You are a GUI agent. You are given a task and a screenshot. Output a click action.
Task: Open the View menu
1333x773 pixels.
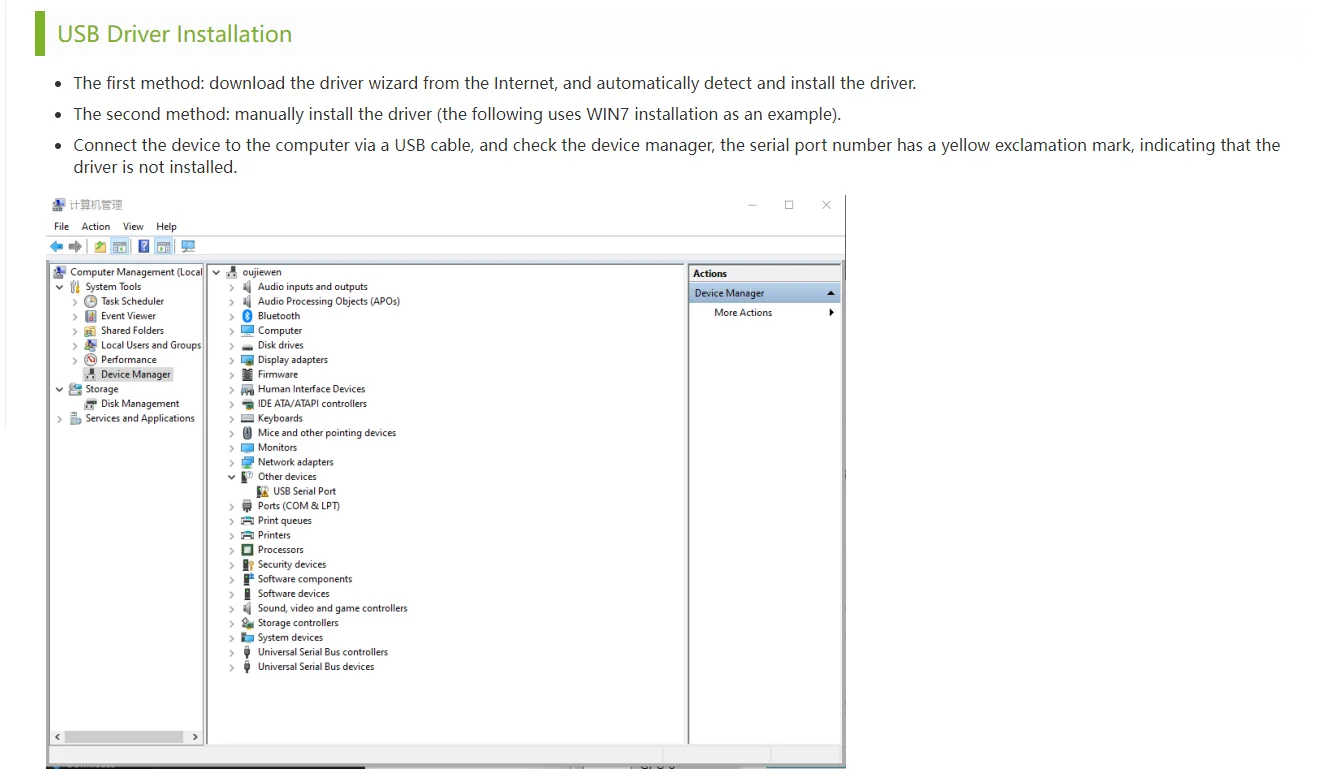tap(133, 227)
